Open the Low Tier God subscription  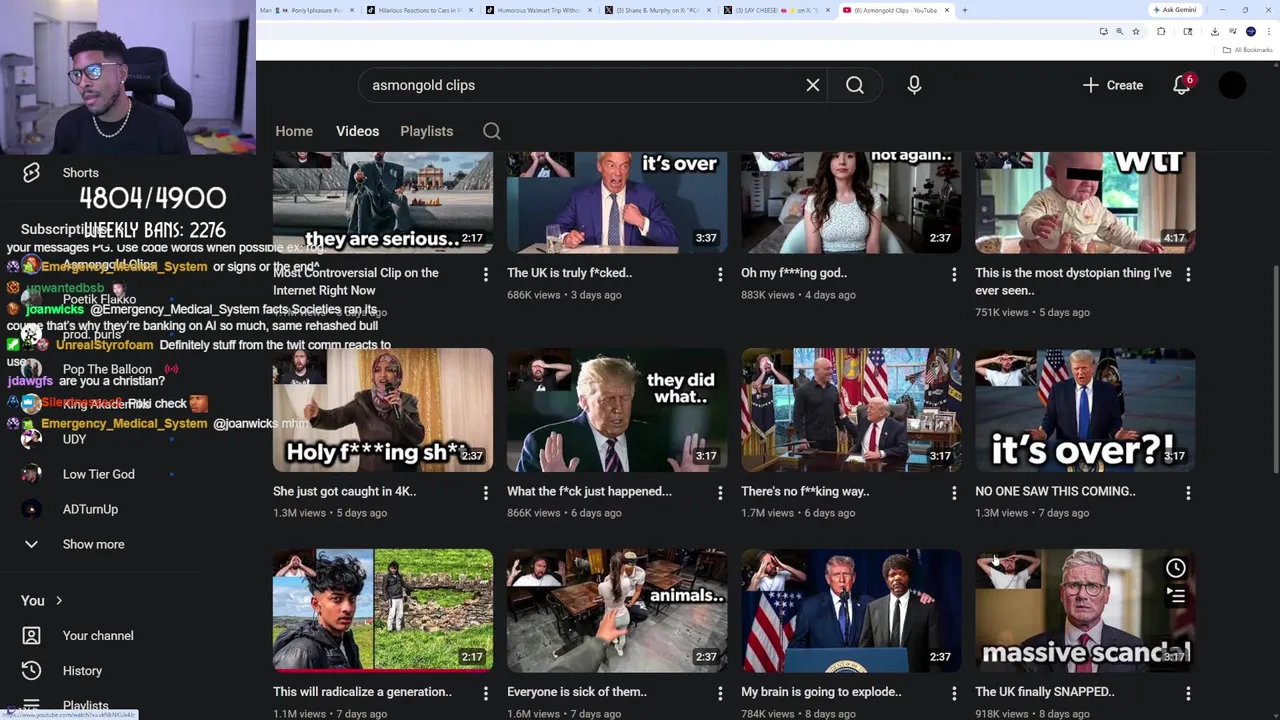pos(98,475)
